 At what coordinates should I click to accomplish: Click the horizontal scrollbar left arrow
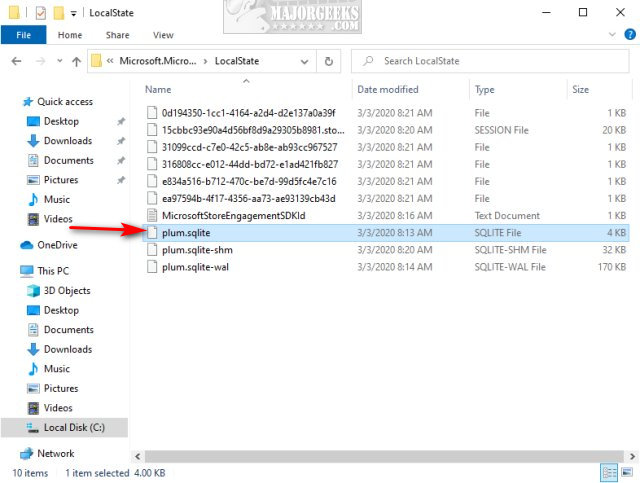point(138,456)
